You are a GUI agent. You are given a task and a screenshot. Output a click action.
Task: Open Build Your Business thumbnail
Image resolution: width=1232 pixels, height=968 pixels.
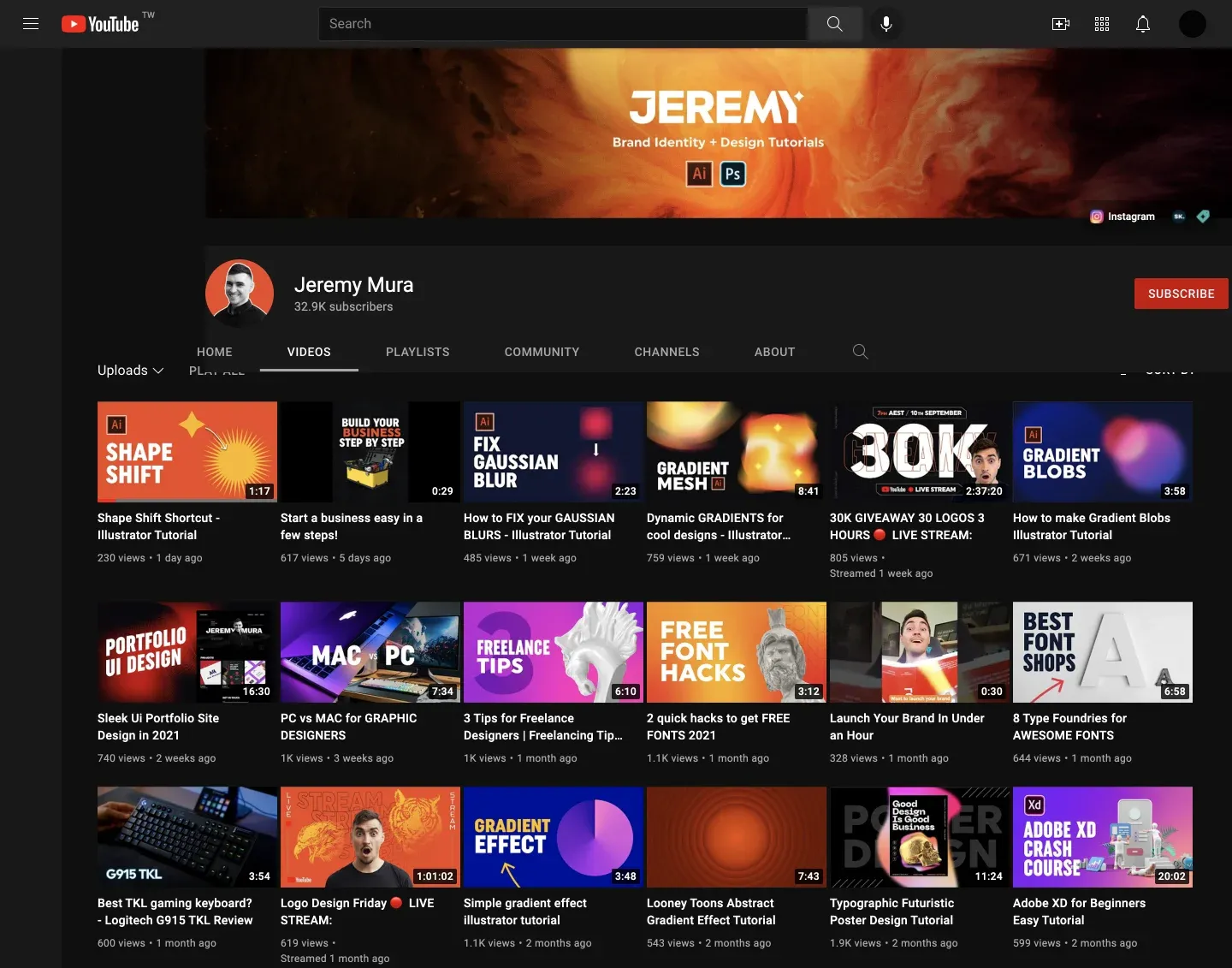[370, 452]
